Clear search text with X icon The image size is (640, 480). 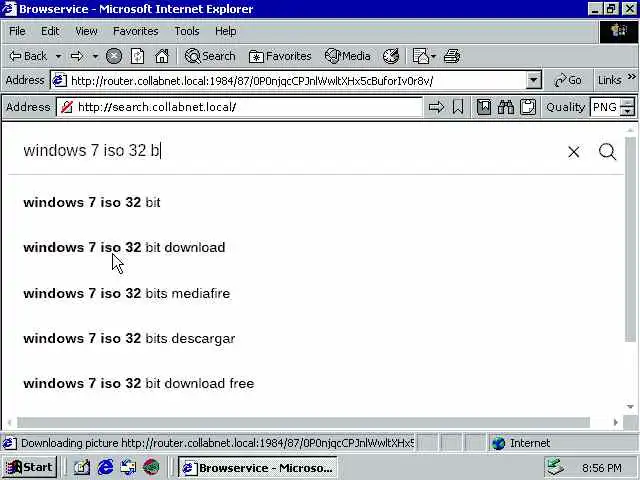pyautogui.click(x=573, y=151)
